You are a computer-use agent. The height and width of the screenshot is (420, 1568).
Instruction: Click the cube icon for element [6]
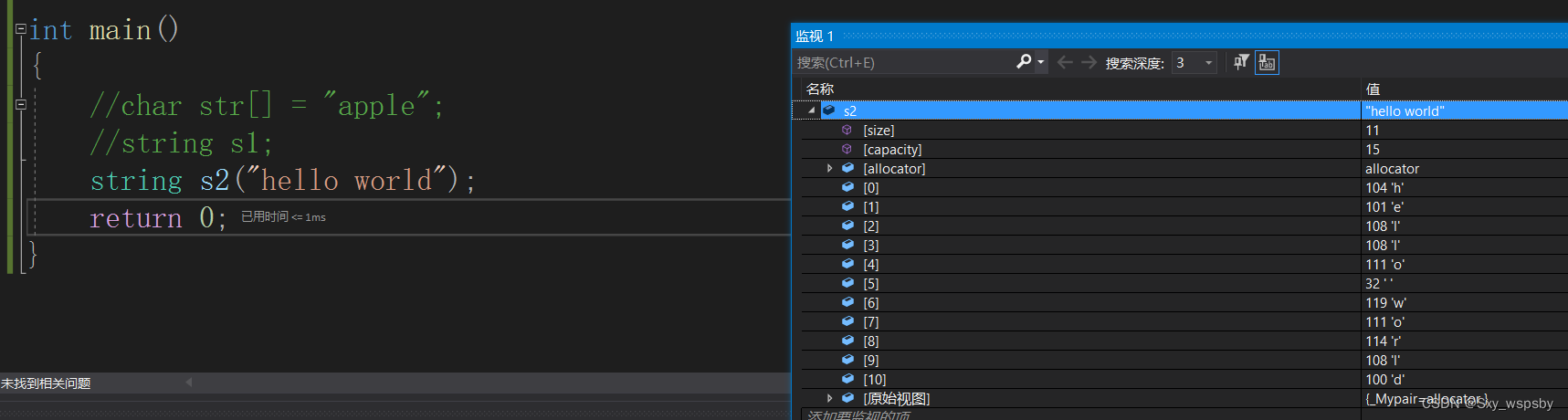pyautogui.click(x=847, y=302)
